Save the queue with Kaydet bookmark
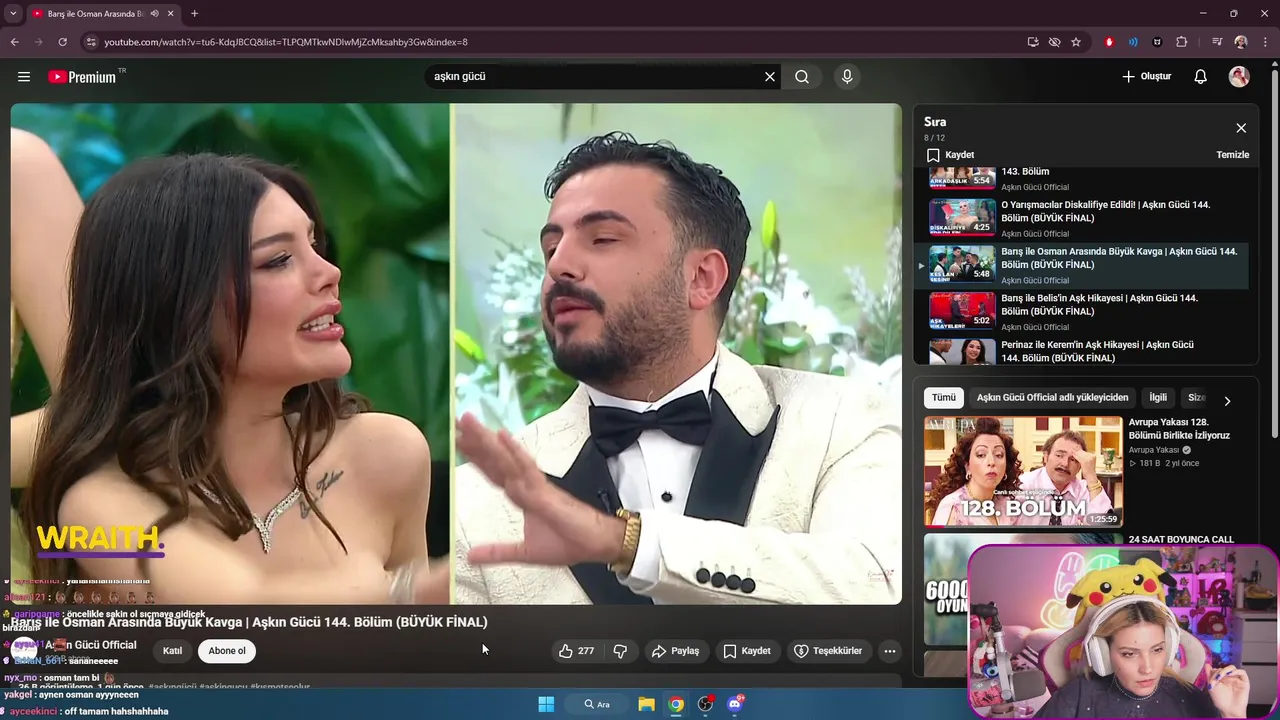Viewport: 1280px width, 720px height. click(x=950, y=155)
